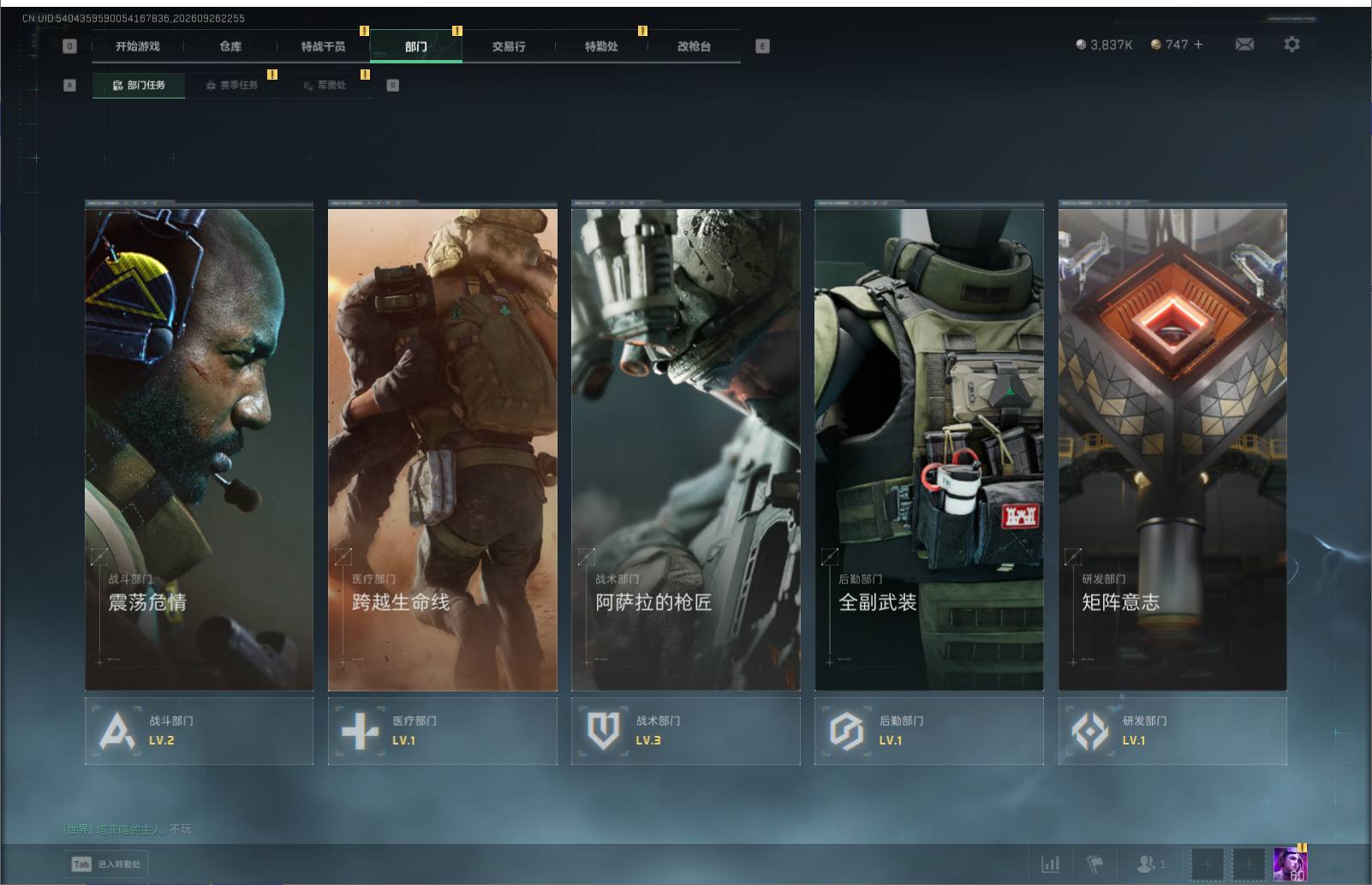
Task: Click the expand corner icon on 震荡危情 card
Action: click(99, 557)
